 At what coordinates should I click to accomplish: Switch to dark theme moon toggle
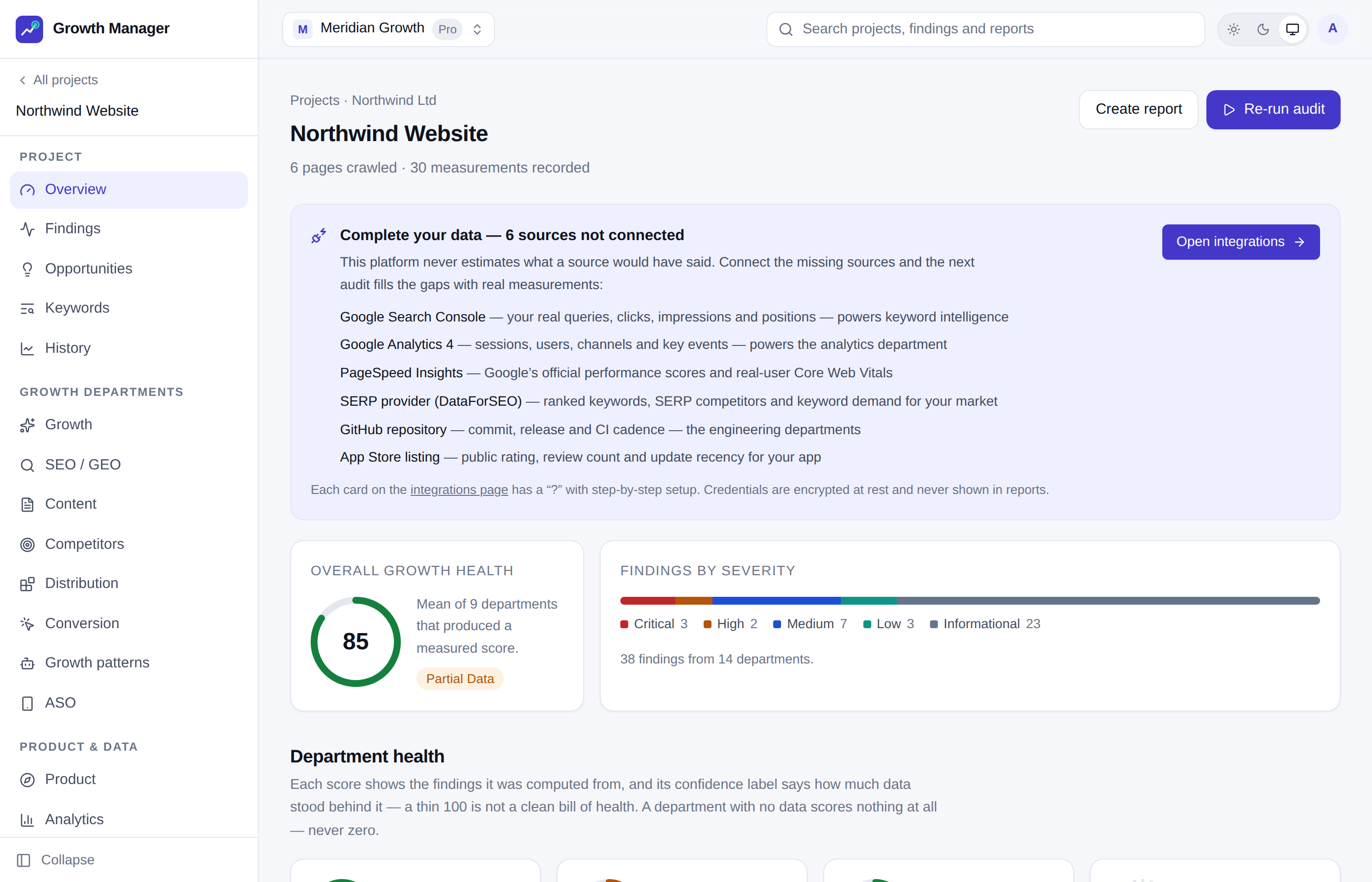[1263, 29]
